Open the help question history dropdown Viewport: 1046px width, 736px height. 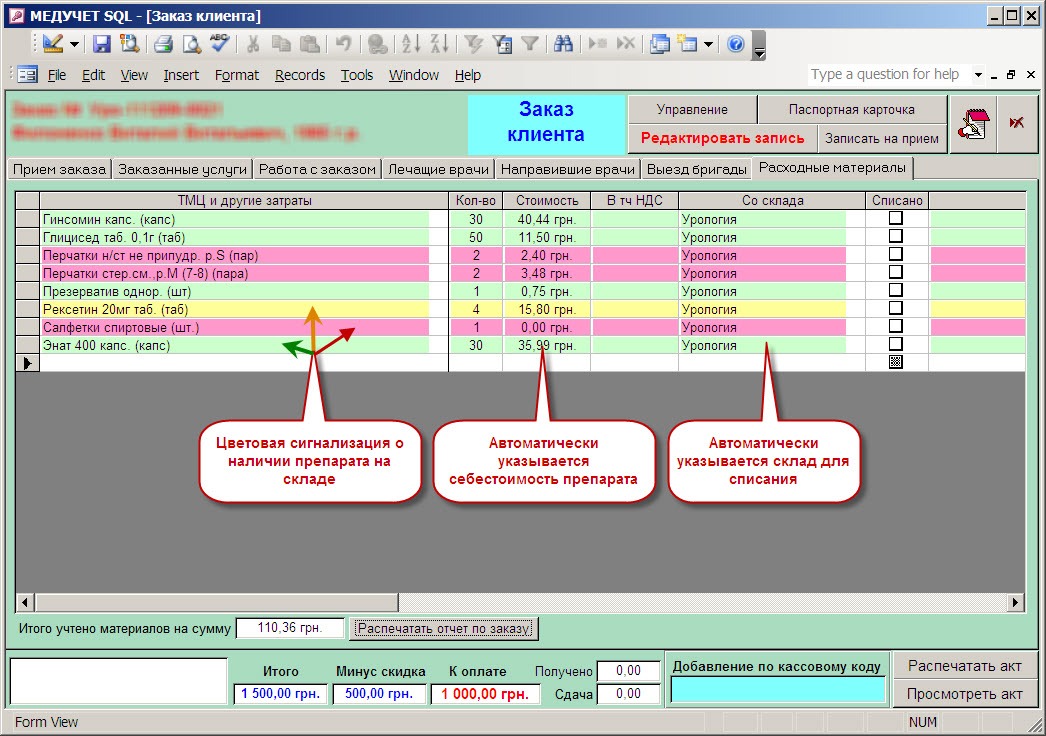coord(978,75)
